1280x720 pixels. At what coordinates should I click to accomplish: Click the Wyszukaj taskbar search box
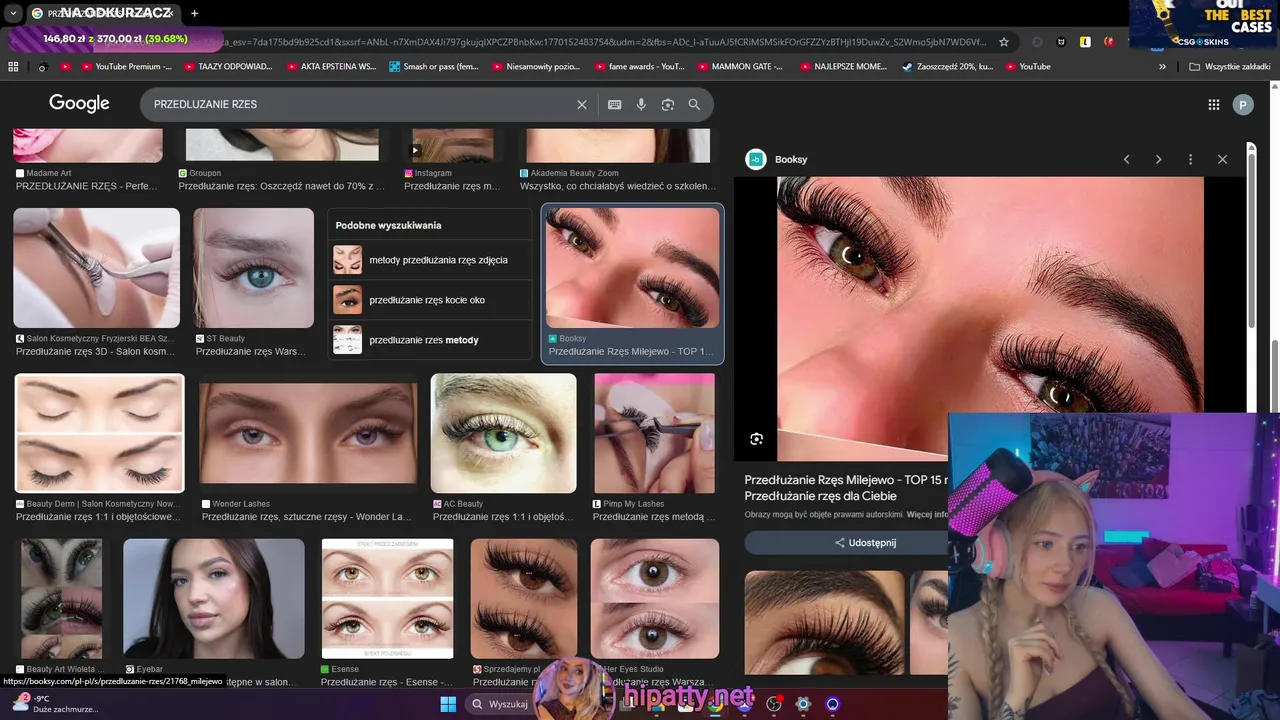click(500, 704)
